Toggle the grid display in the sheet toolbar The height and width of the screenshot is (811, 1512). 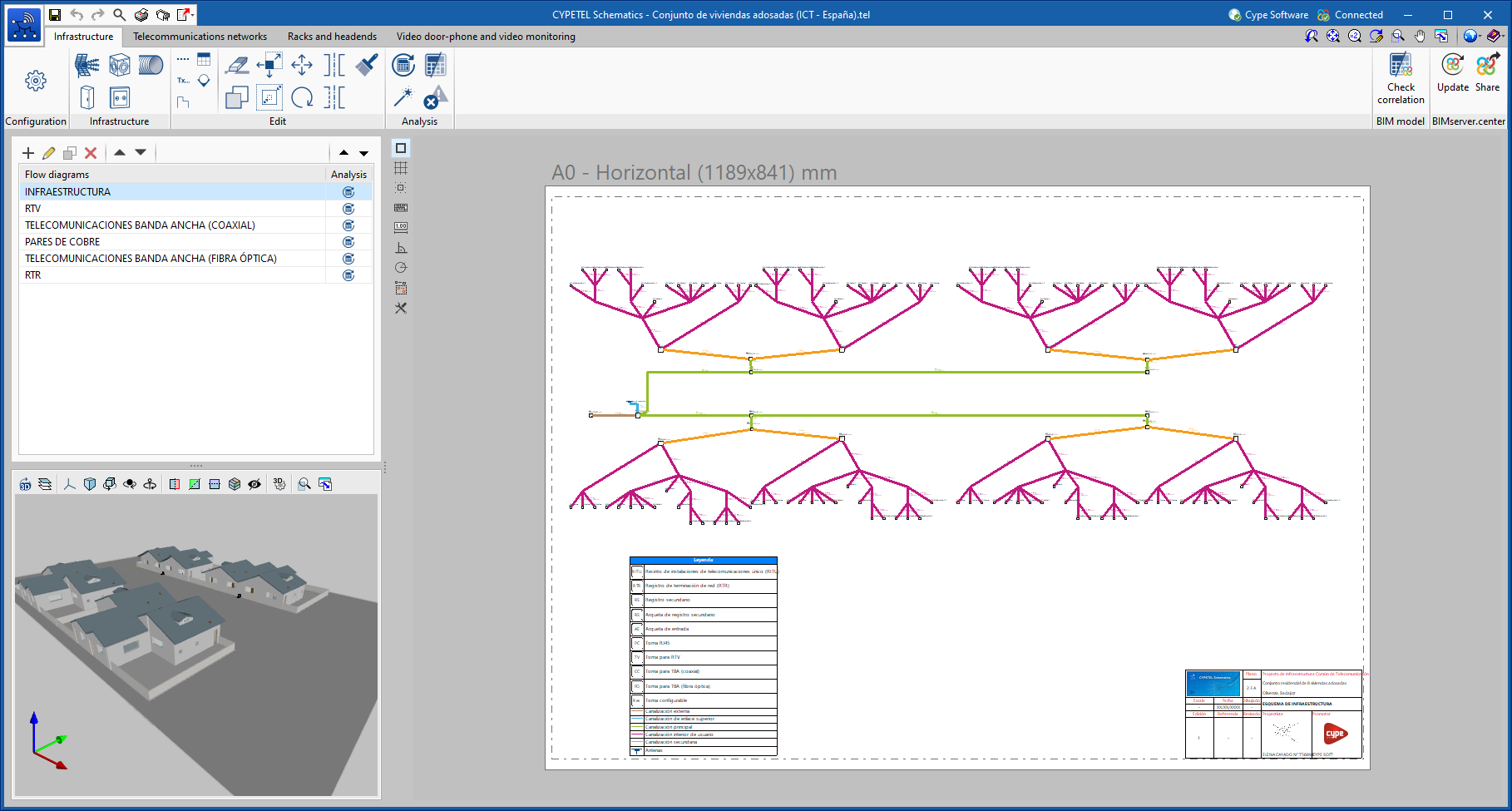[401, 168]
